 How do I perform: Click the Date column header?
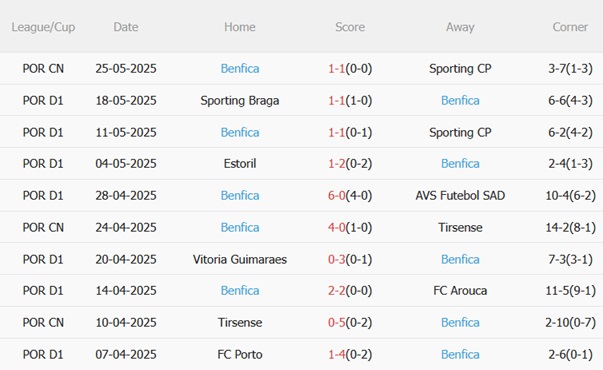(126, 27)
